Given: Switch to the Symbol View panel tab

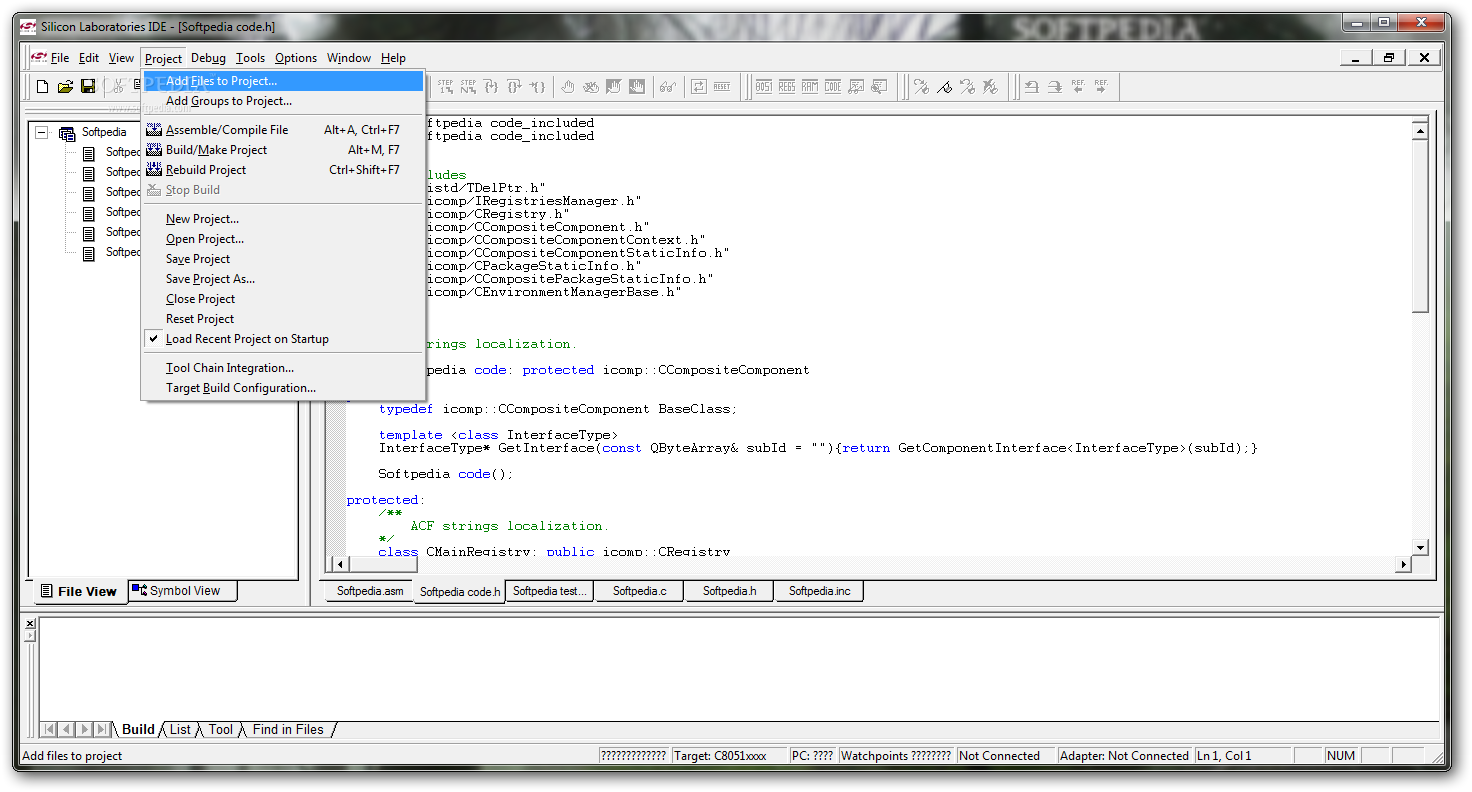Looking at the screenshot, I should [183, 591].
